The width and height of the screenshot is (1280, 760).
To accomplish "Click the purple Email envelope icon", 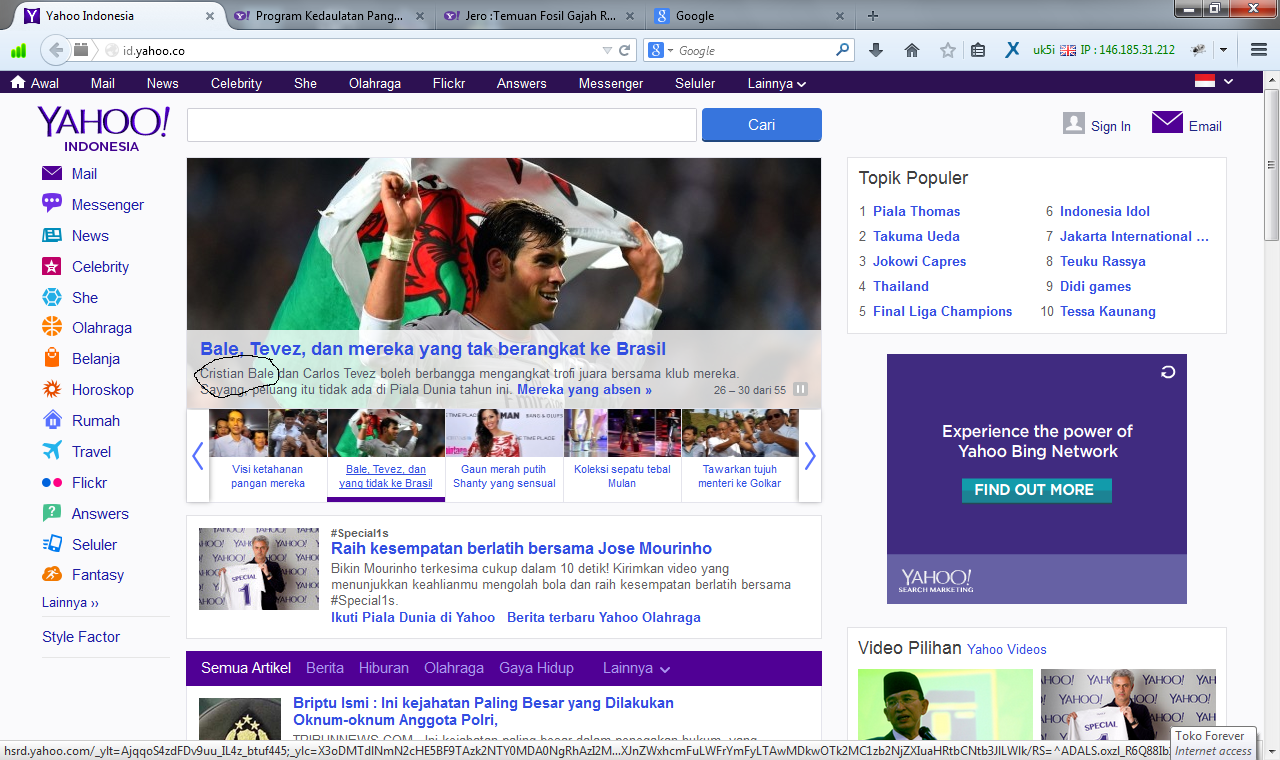I will [1167, 123].
